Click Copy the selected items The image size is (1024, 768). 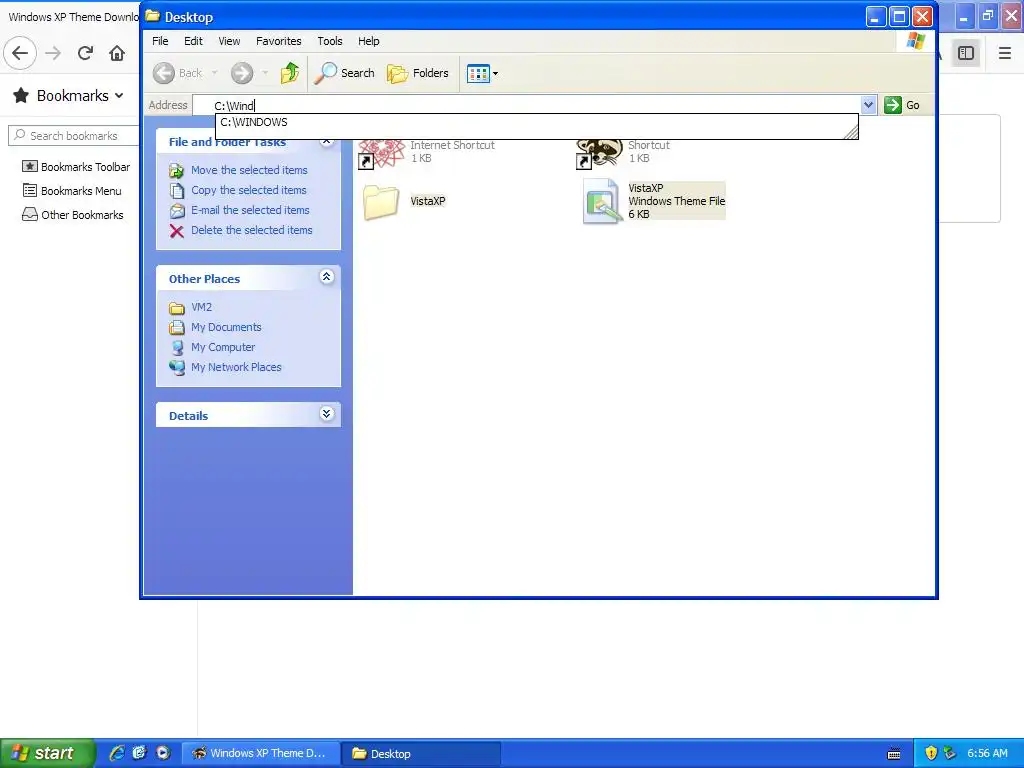(x=248, y=190)
